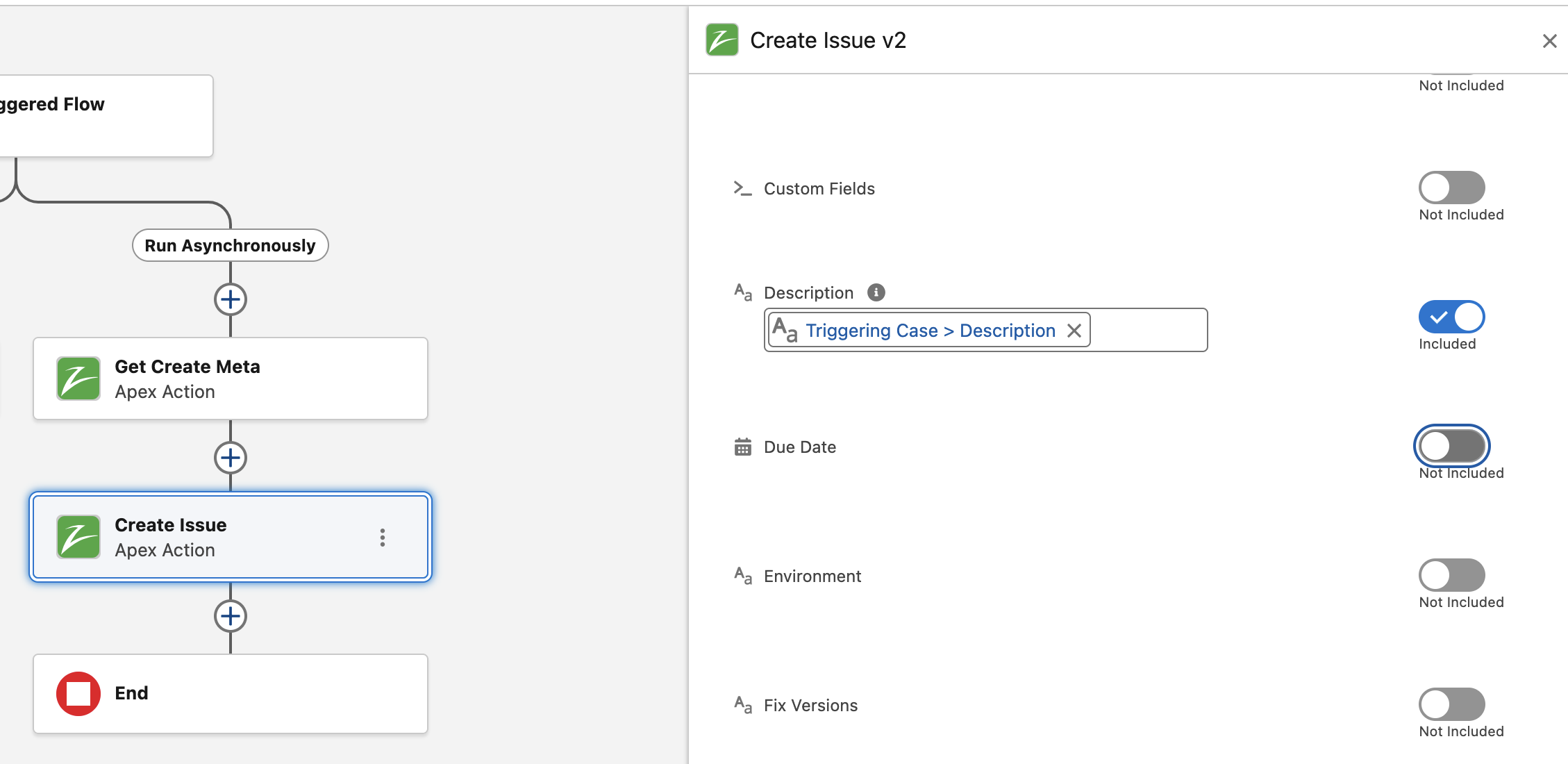
Task: Remove Triggering Case Description pill
Action: (x=1074, y=331)
